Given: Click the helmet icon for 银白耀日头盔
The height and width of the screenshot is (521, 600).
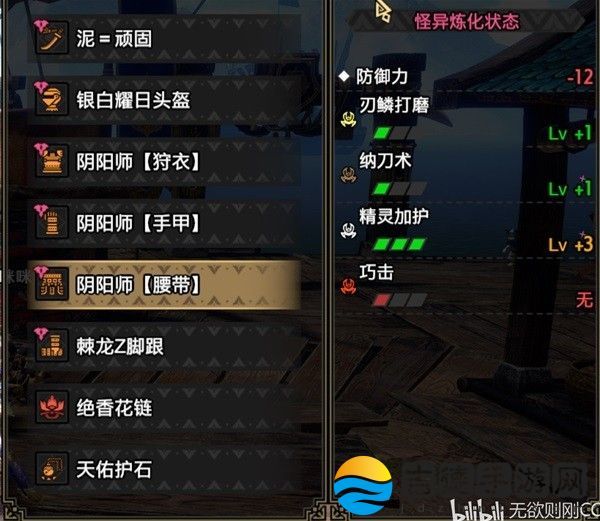Looking at the screenshot, I should pos(52,99).
